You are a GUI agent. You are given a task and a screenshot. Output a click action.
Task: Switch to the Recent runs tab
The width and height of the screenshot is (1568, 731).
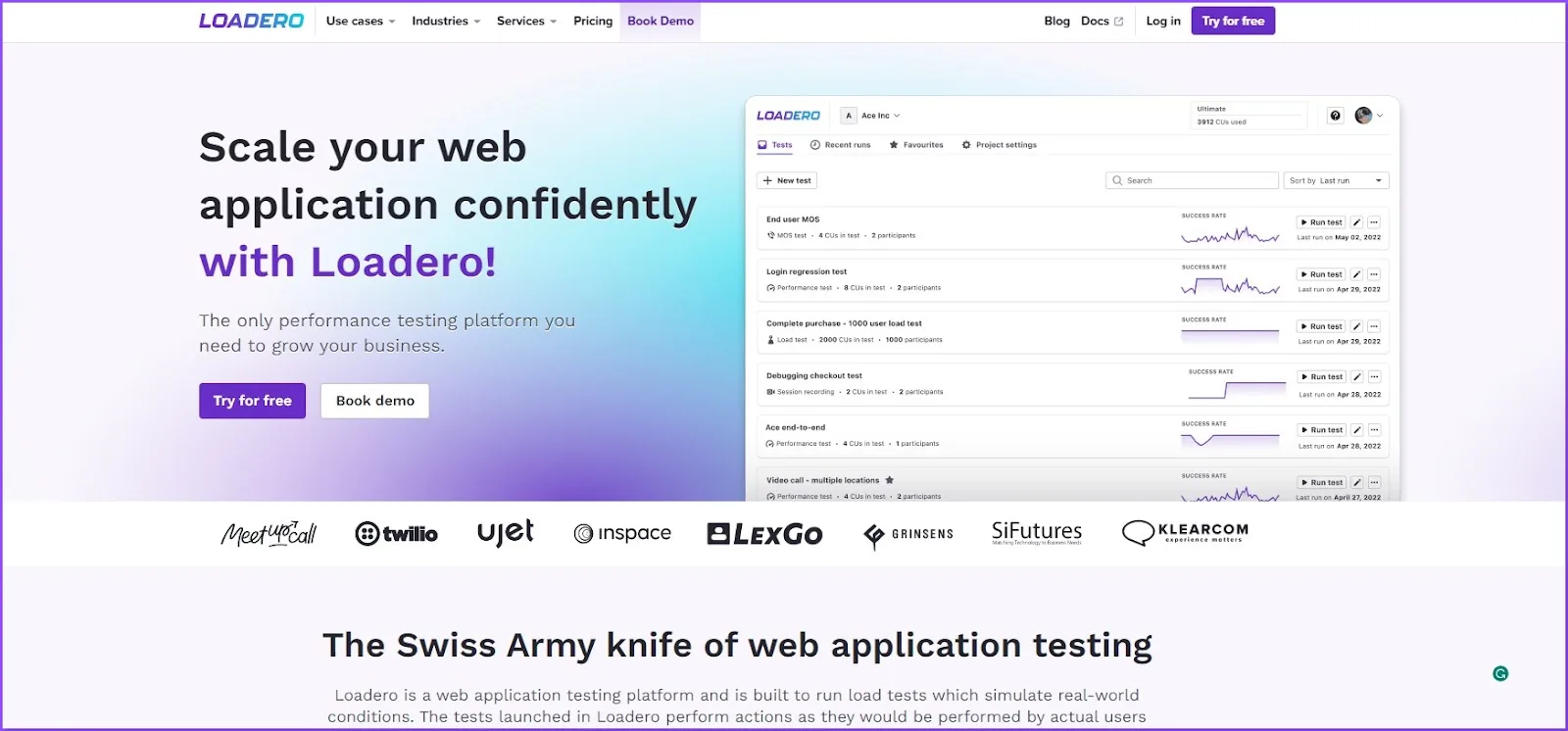[841, 145]
